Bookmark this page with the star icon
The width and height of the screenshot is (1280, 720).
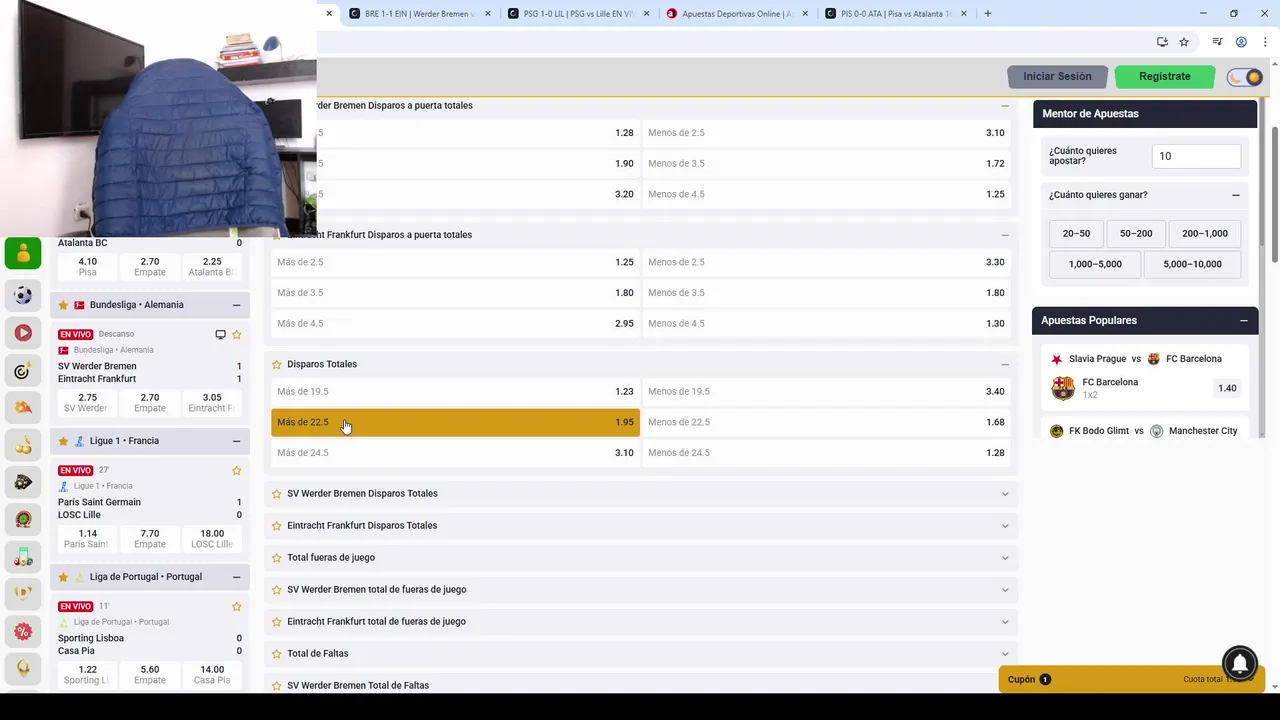[1184, 42]
